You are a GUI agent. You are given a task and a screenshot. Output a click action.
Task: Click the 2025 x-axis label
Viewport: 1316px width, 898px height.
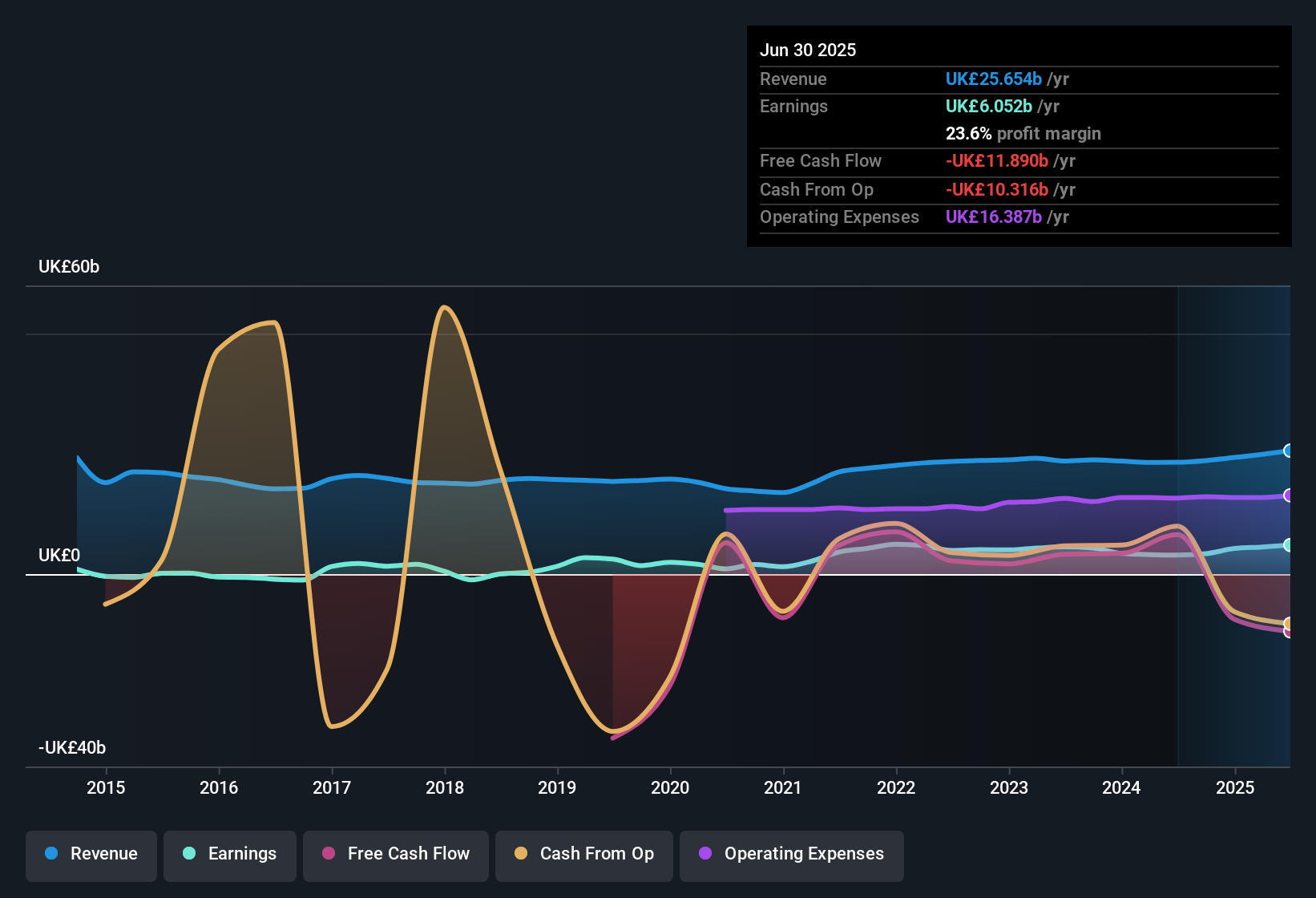click(1235, 787)
